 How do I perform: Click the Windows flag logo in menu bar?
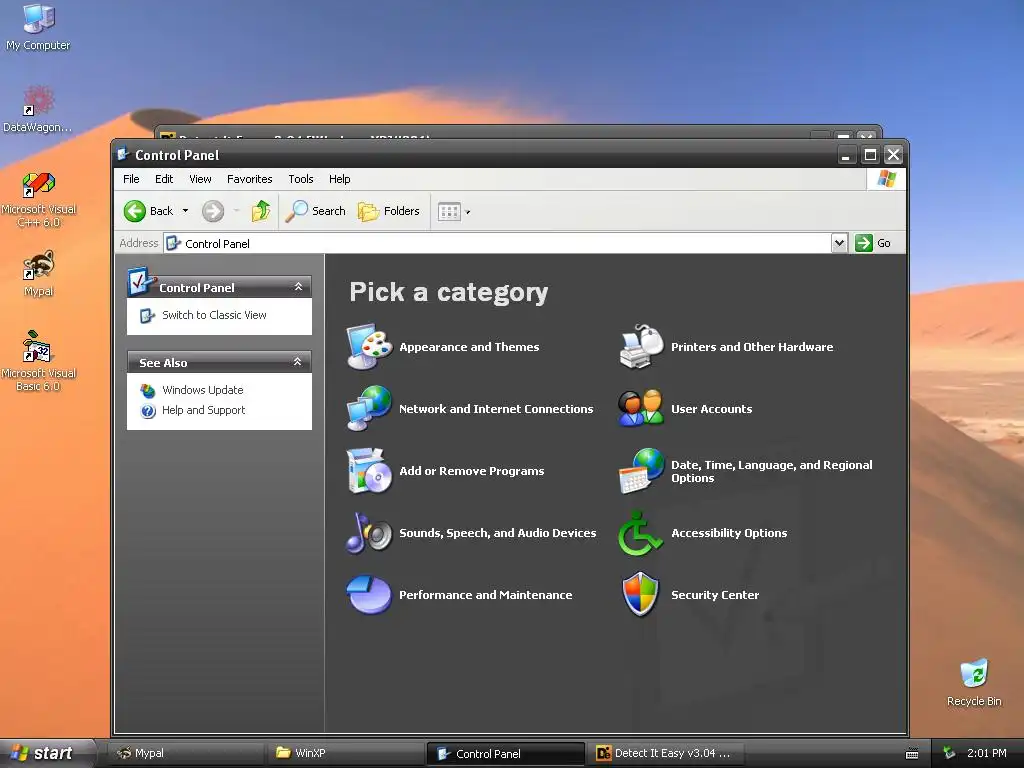click(x=886, y=179)
